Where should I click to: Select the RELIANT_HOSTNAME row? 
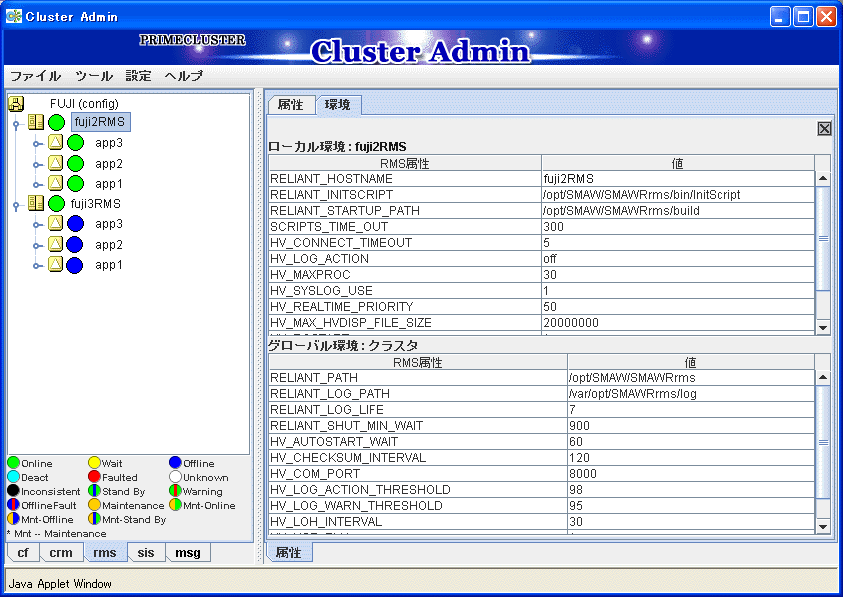(542, 179)
